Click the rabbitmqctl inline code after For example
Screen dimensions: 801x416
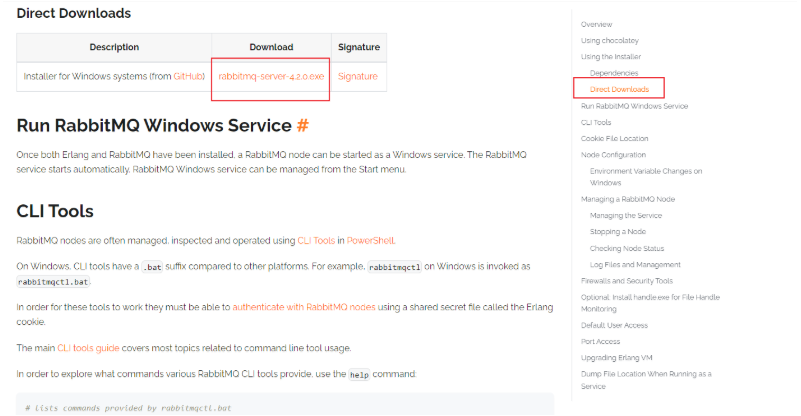point(394,267)
